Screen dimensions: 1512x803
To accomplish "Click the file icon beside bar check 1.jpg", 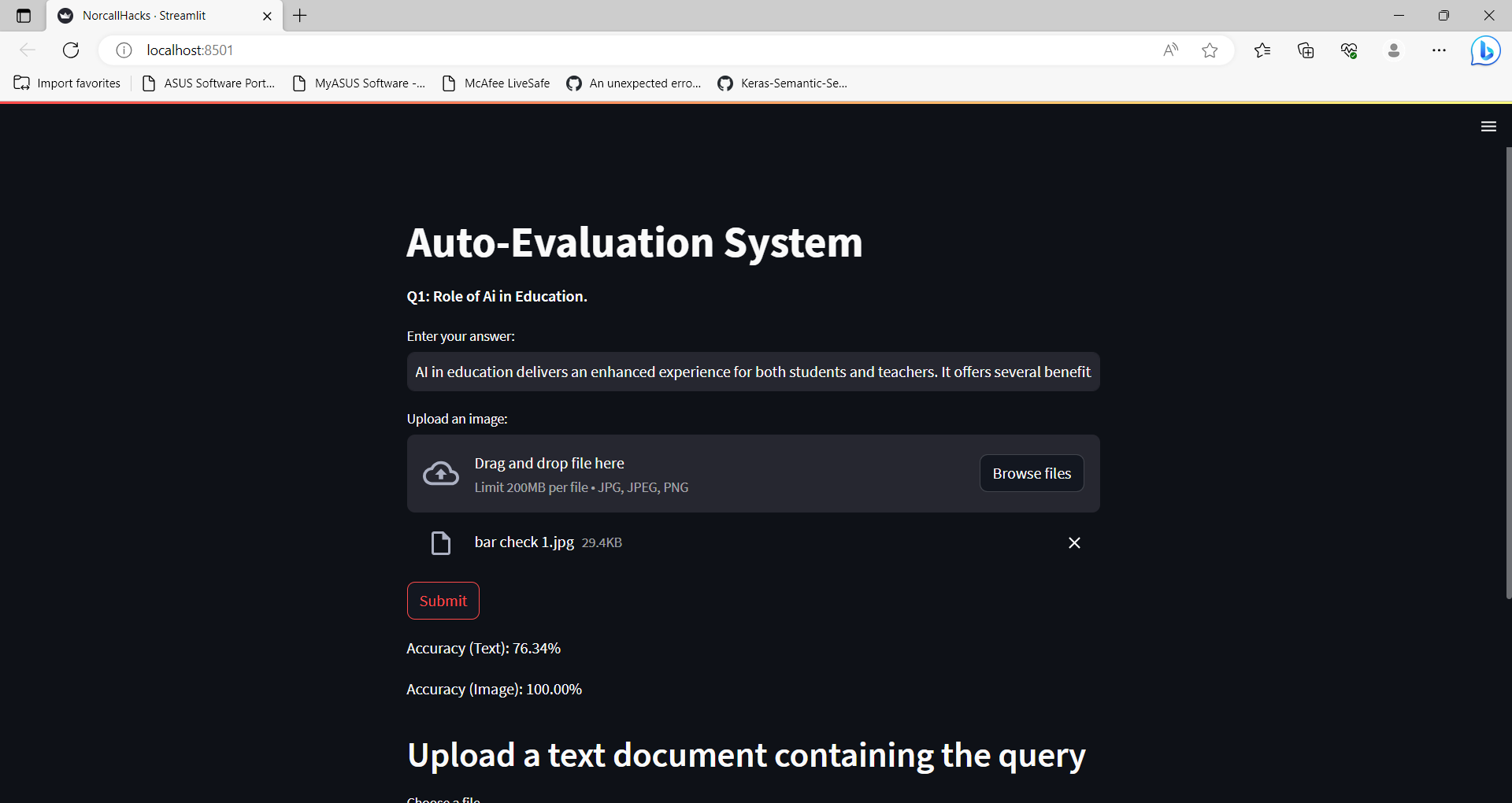I will [440, 542].
